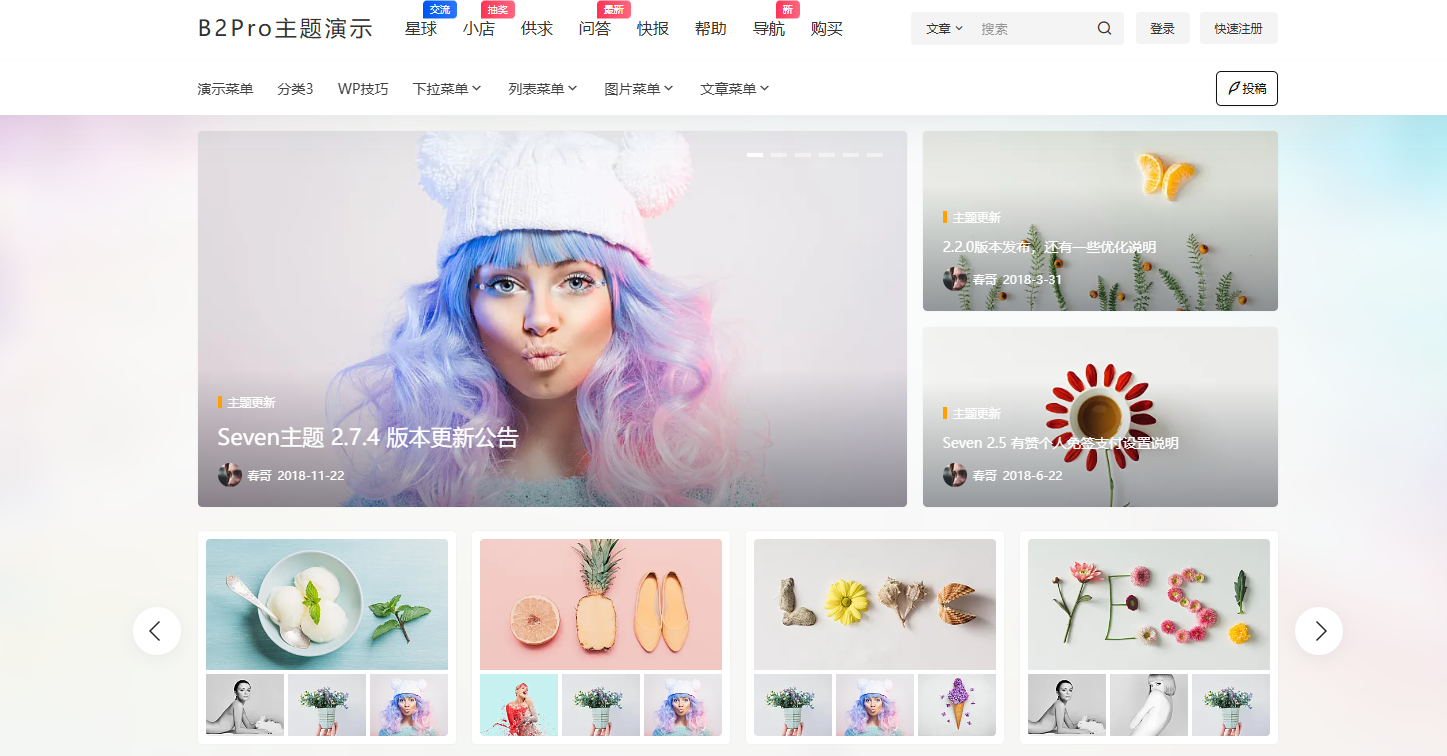Open pineapple and shoes thumbnail card
This screenshot has width=1447, height=756.
pyautogui.click(x=601, y=604)
